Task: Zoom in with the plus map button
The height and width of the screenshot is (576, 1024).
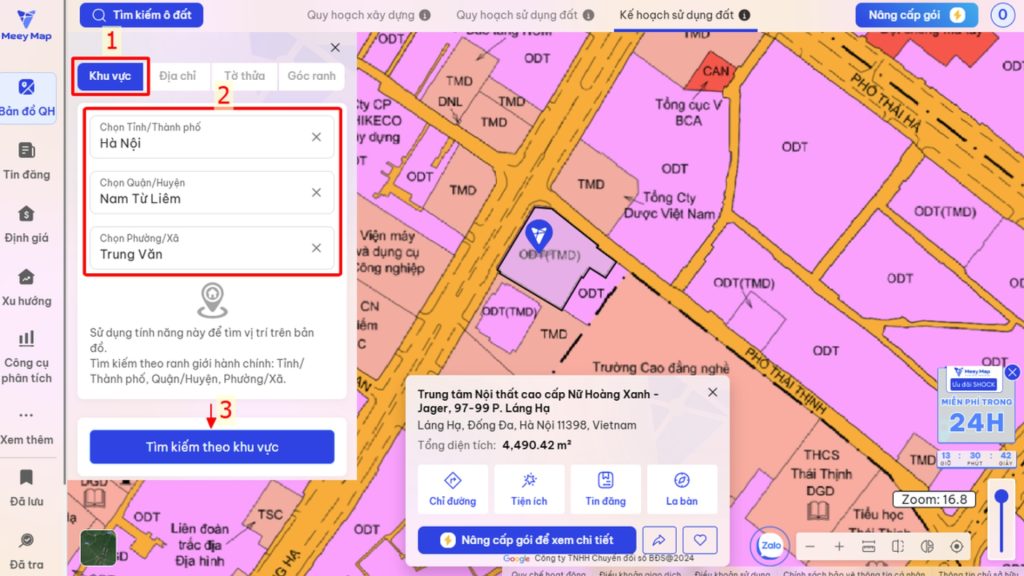Action: click(839, 547)
